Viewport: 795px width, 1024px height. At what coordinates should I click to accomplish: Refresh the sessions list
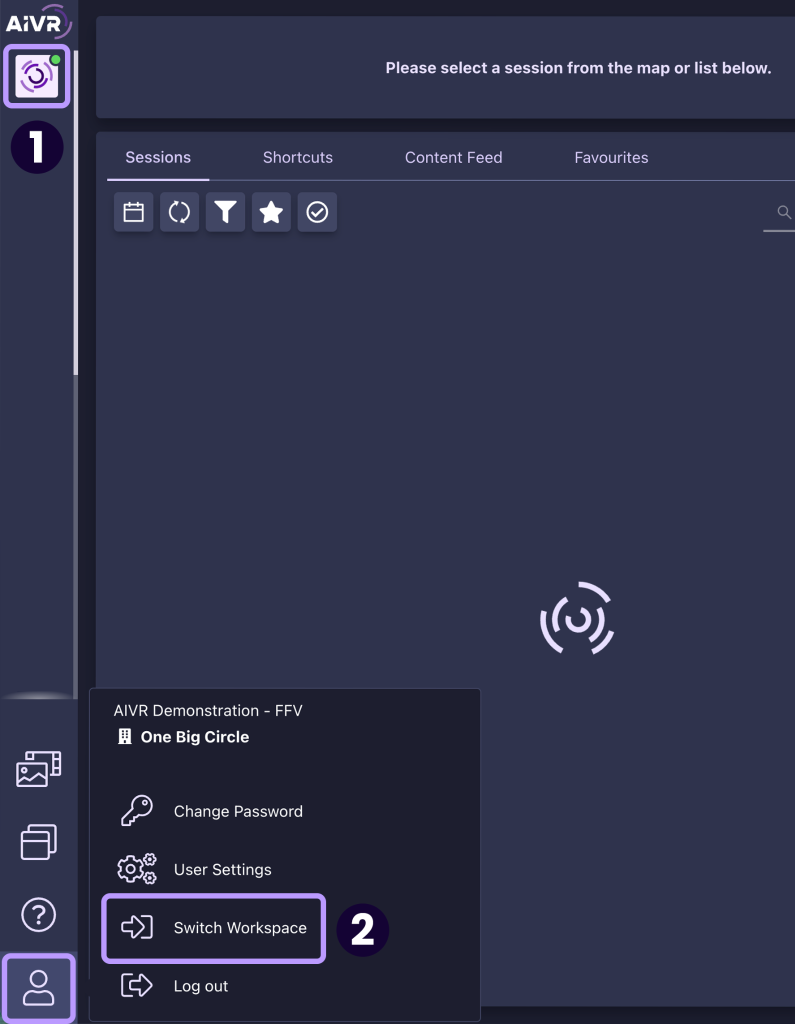(x=179, y=212)
